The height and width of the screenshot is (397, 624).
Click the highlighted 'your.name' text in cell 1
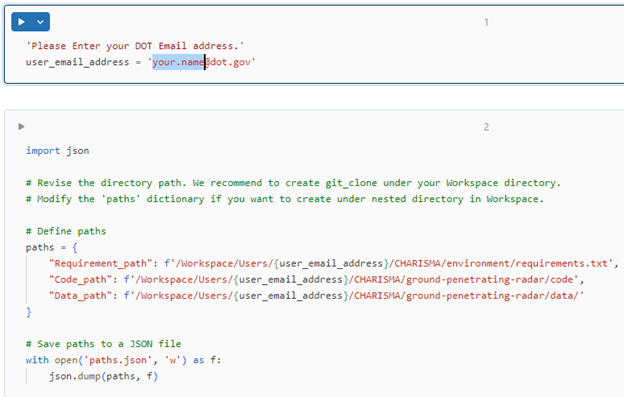coord(178,62)
